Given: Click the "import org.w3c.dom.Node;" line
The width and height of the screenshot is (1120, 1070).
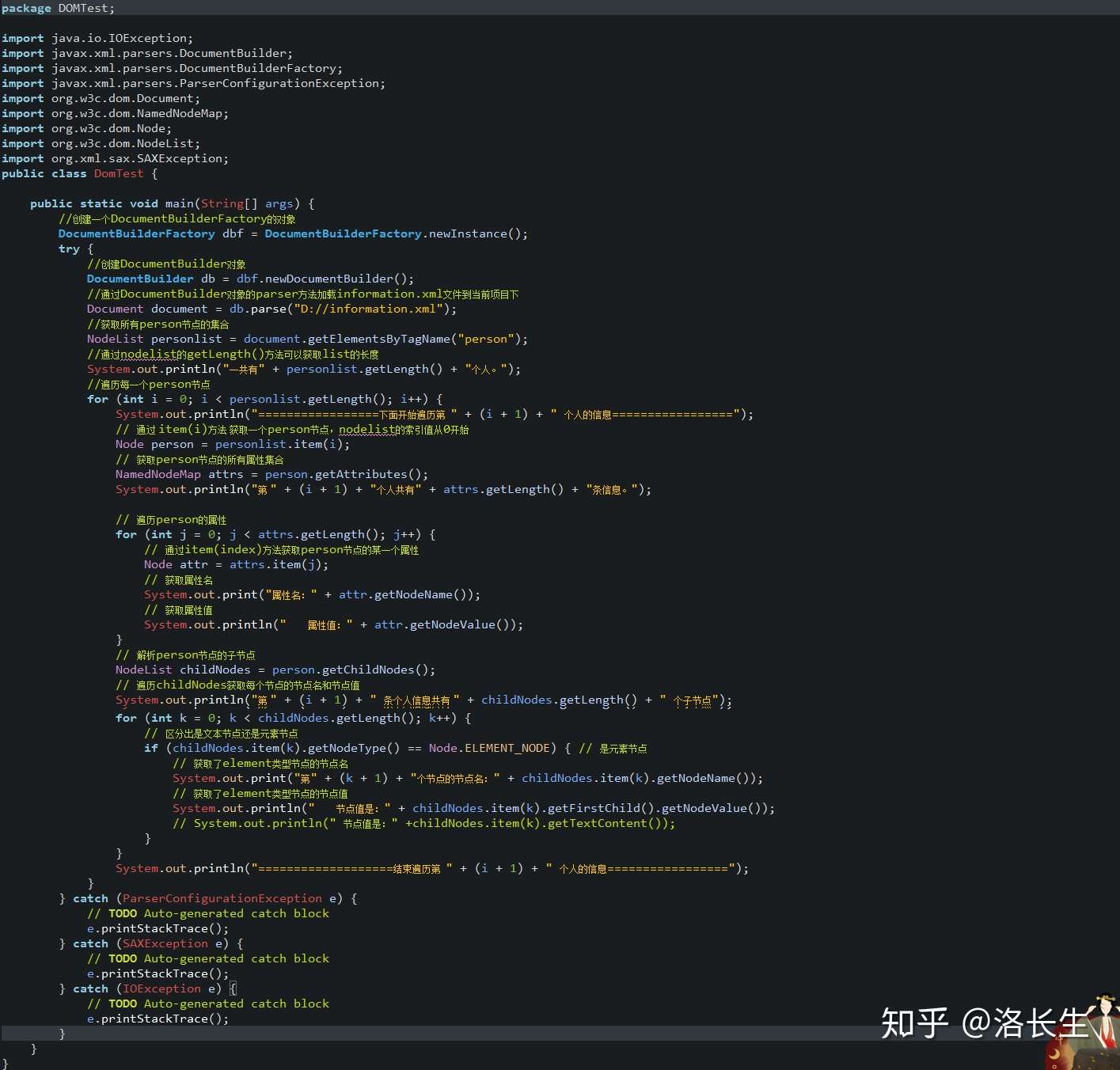Looking at the screenshot, I should pos(86,128).
